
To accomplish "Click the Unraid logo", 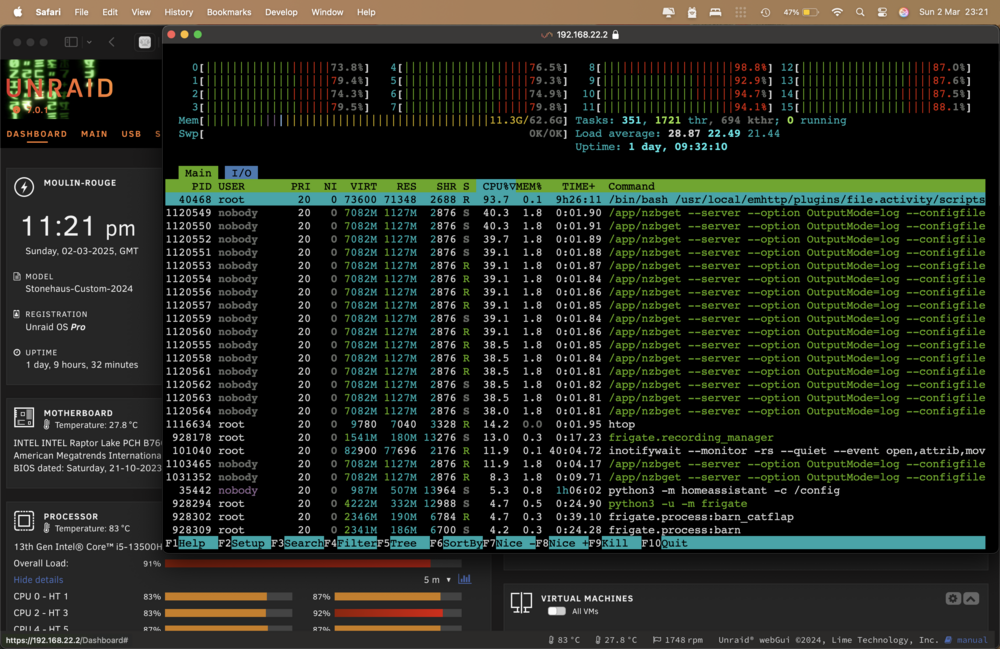I will tap(59, 89).
